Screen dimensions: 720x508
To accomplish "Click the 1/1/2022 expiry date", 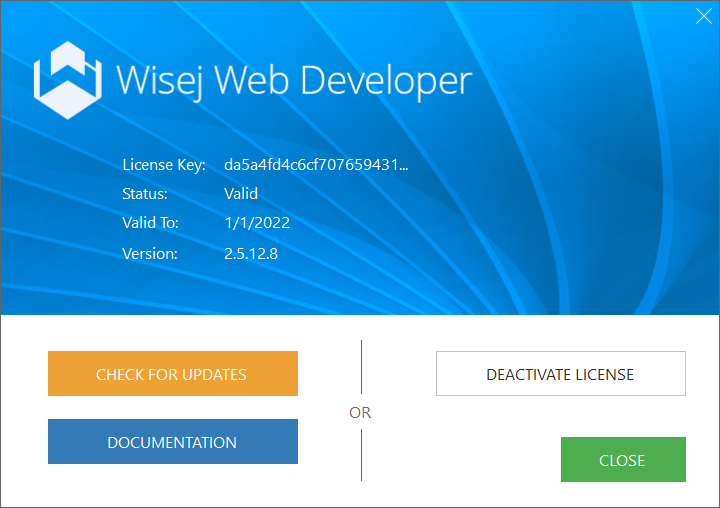I will click(x=257, y=223).
